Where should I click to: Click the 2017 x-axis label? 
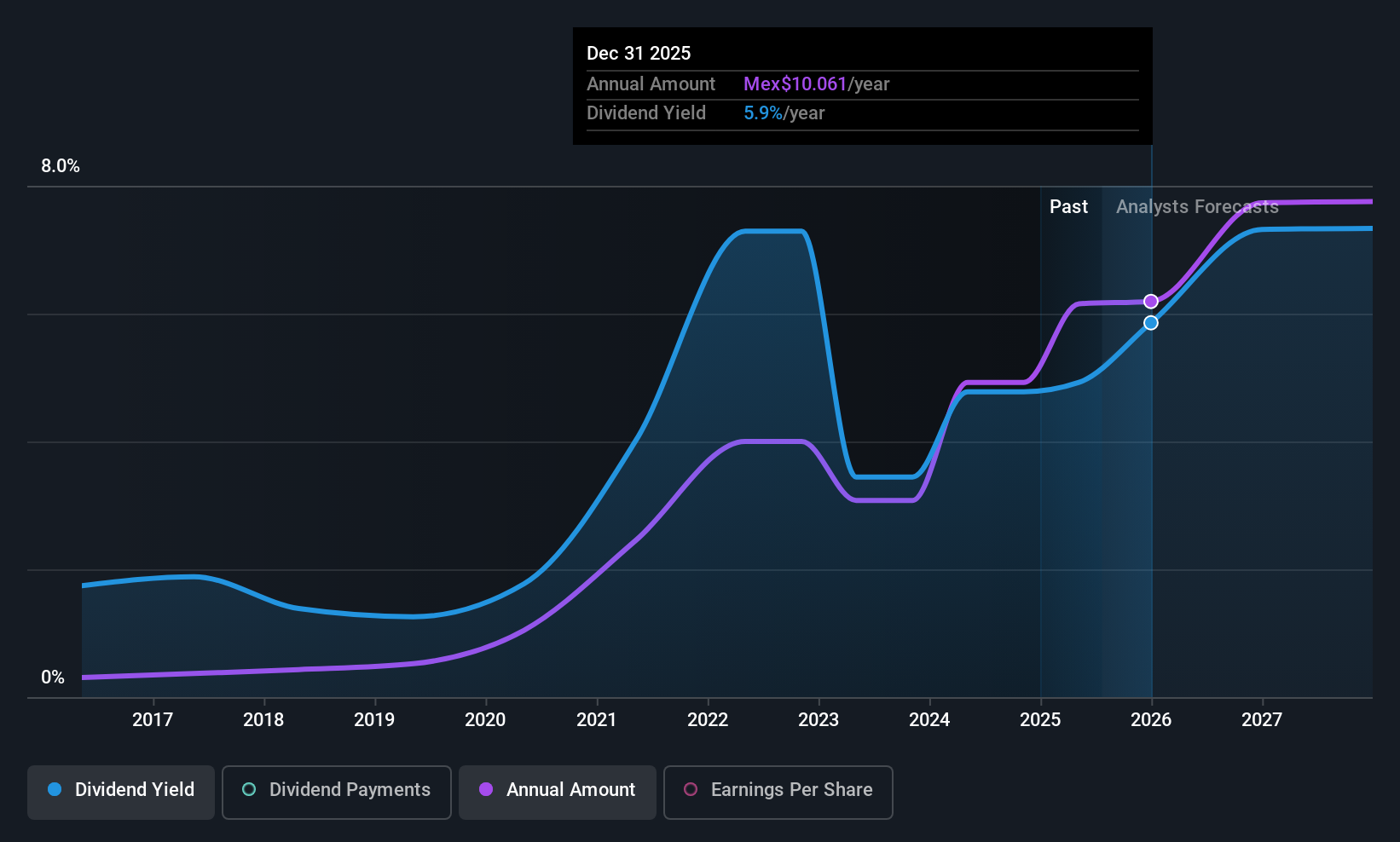(x=153, y=720)
